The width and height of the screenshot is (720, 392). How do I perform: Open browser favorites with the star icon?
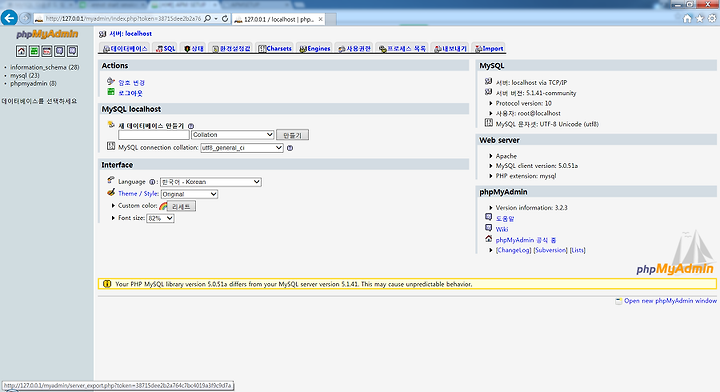coord(700,18)
